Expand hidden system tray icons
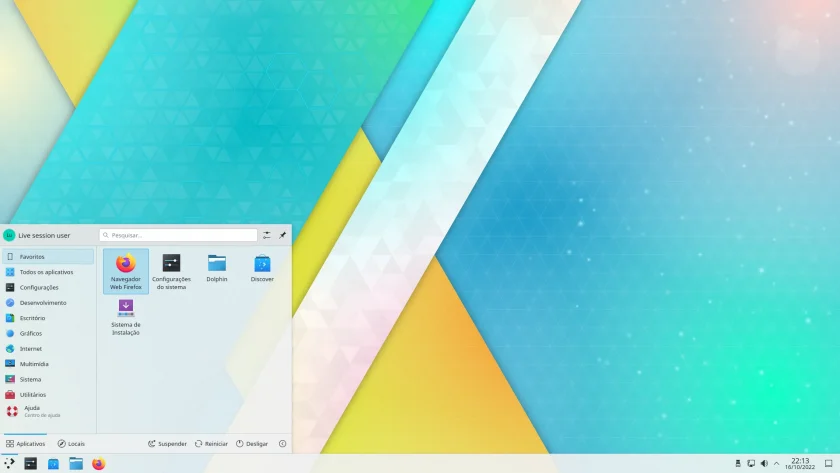840x473 pixels. pyautogui.click(x=776, y=463)
